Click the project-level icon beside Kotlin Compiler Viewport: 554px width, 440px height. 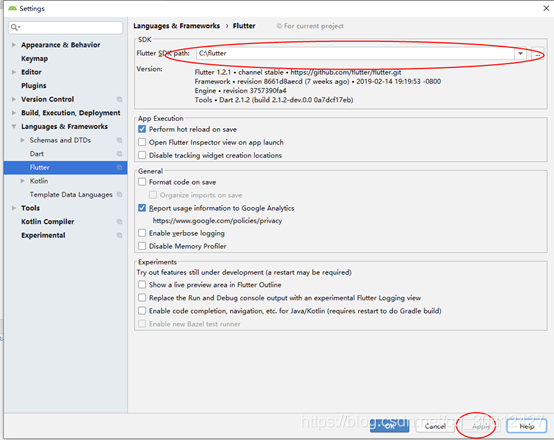coord(119,222)
